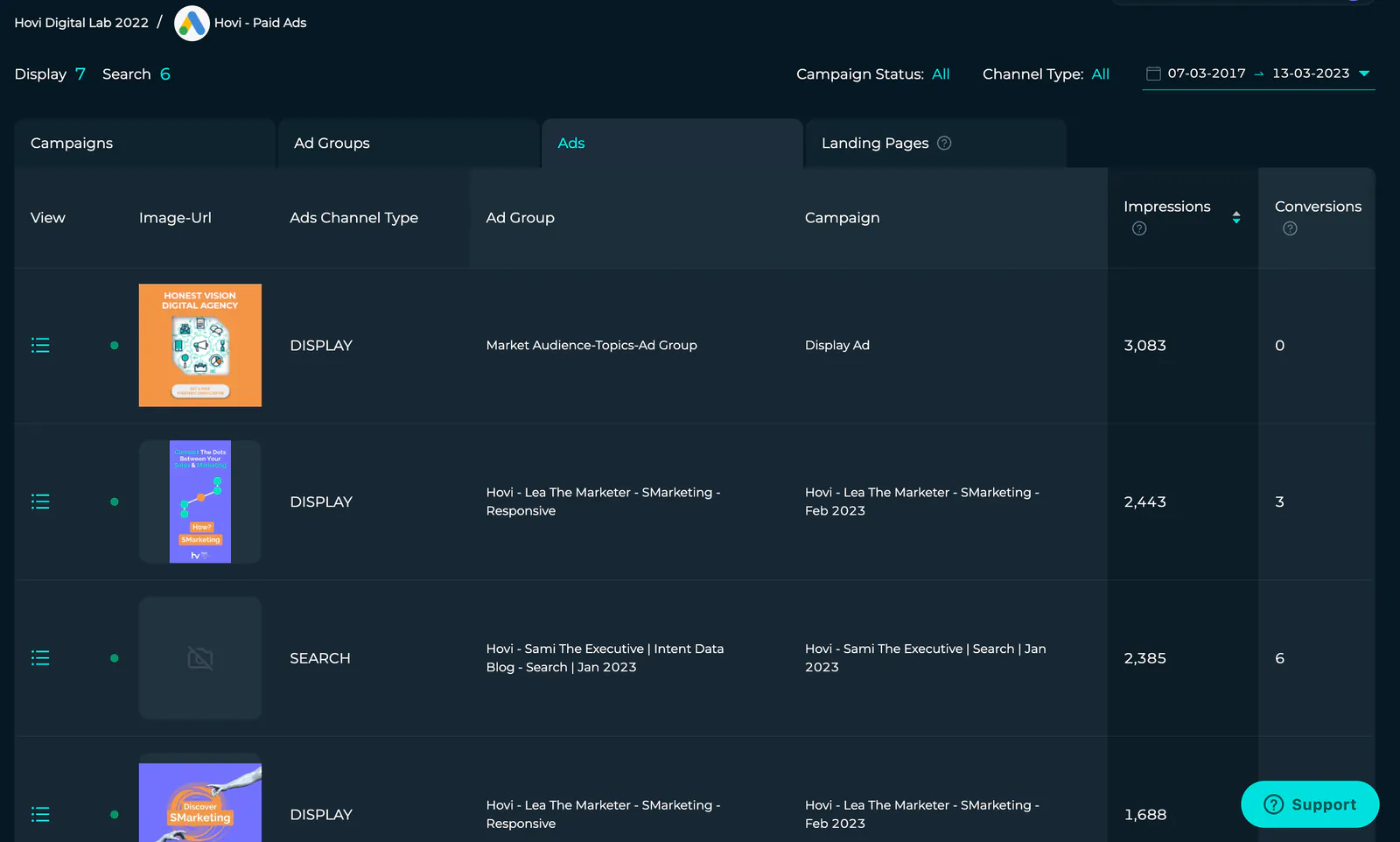This screenshot has width=1400, height=842.
Task: Click the Search 6 filter
Action: (136, 74)
